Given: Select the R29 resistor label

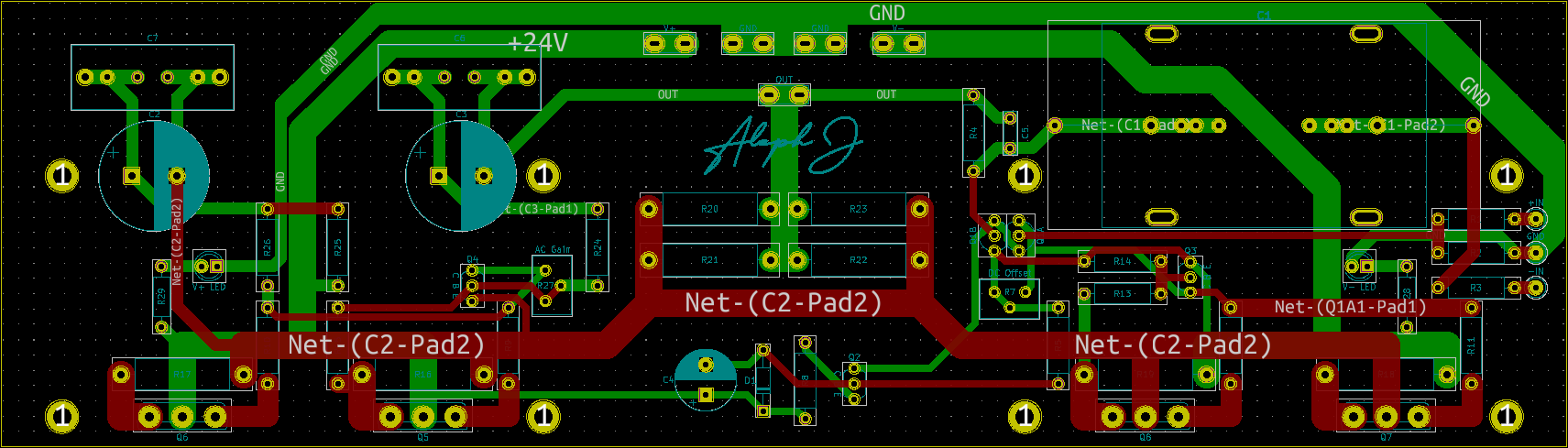Looking at the screenshot, I should 161,297.
